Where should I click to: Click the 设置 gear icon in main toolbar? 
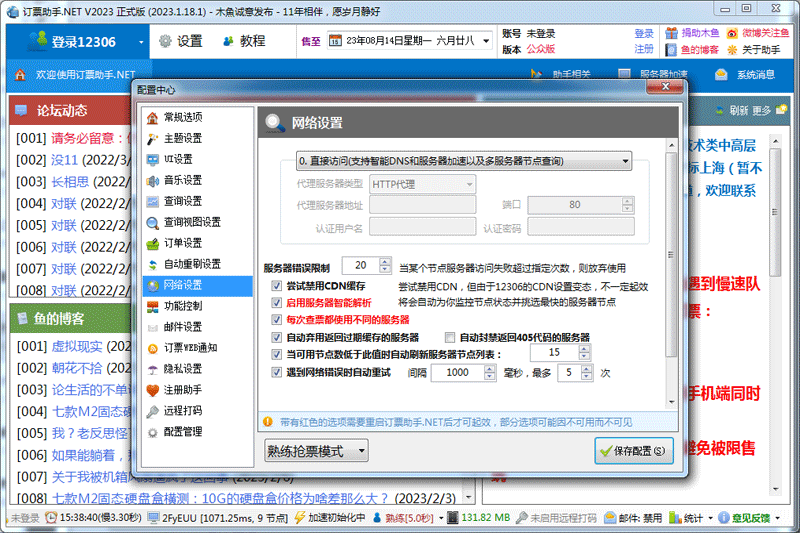point(165,41)
